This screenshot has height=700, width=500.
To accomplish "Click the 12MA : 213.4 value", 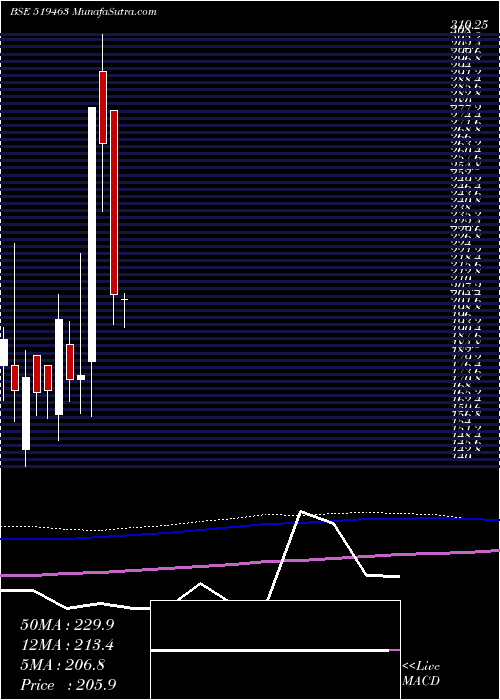I will pyautogui.click(x=67, y=645).
